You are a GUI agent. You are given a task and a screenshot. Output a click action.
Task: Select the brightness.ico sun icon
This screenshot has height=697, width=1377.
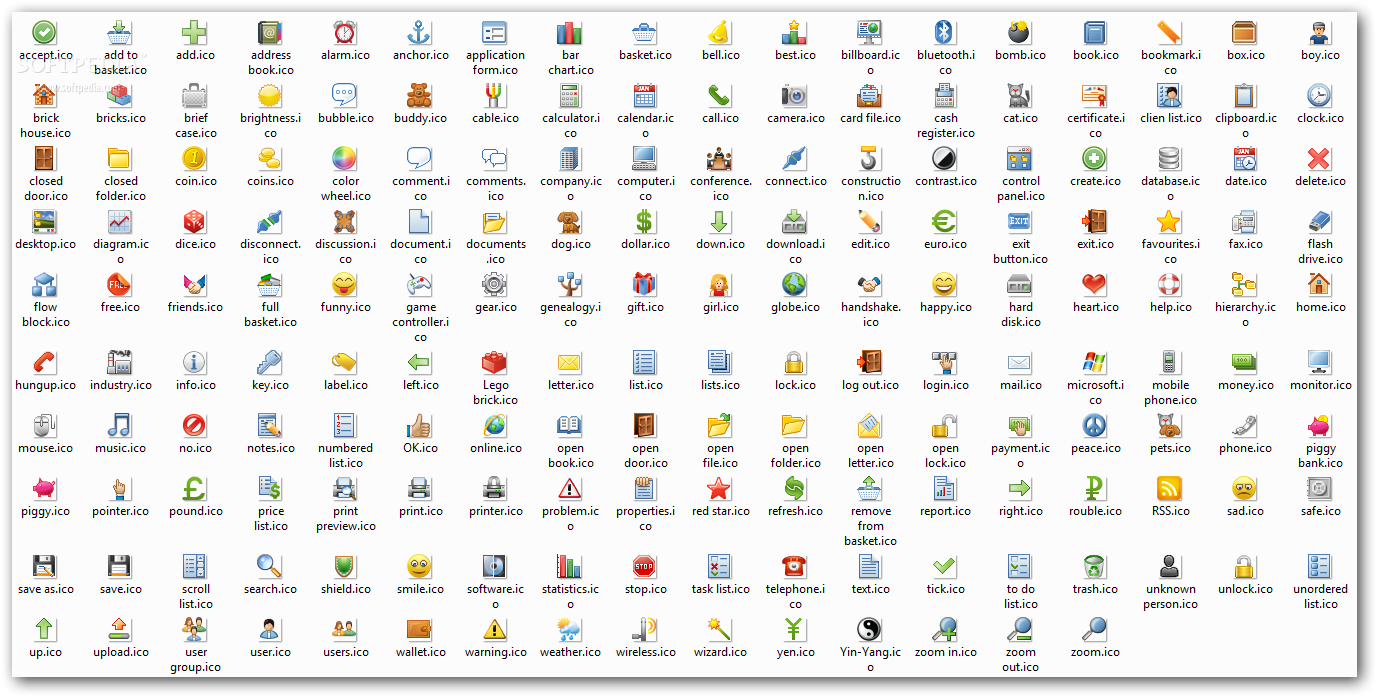coord(270,97)
